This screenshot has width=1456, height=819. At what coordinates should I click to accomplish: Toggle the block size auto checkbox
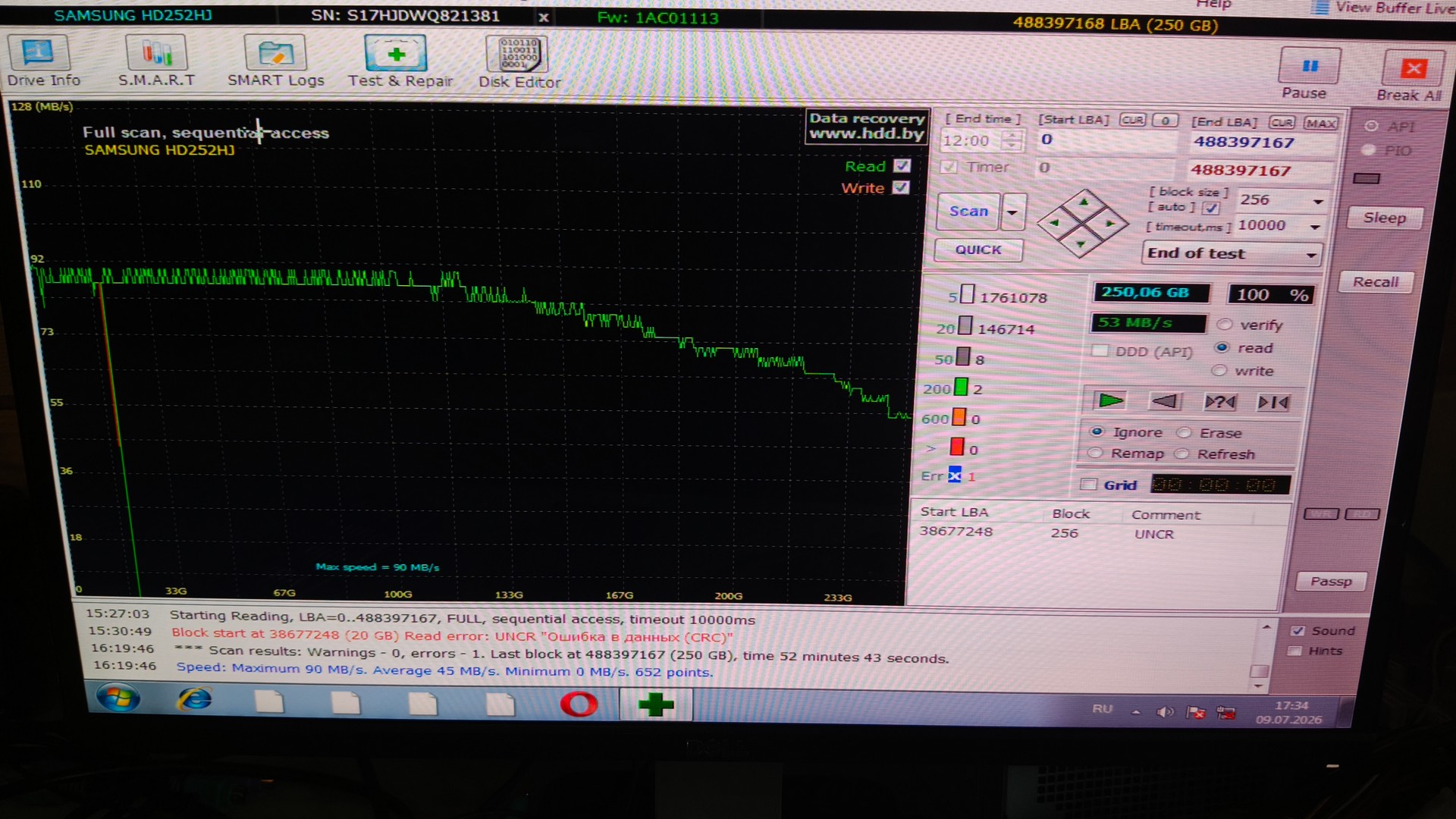1211,208
